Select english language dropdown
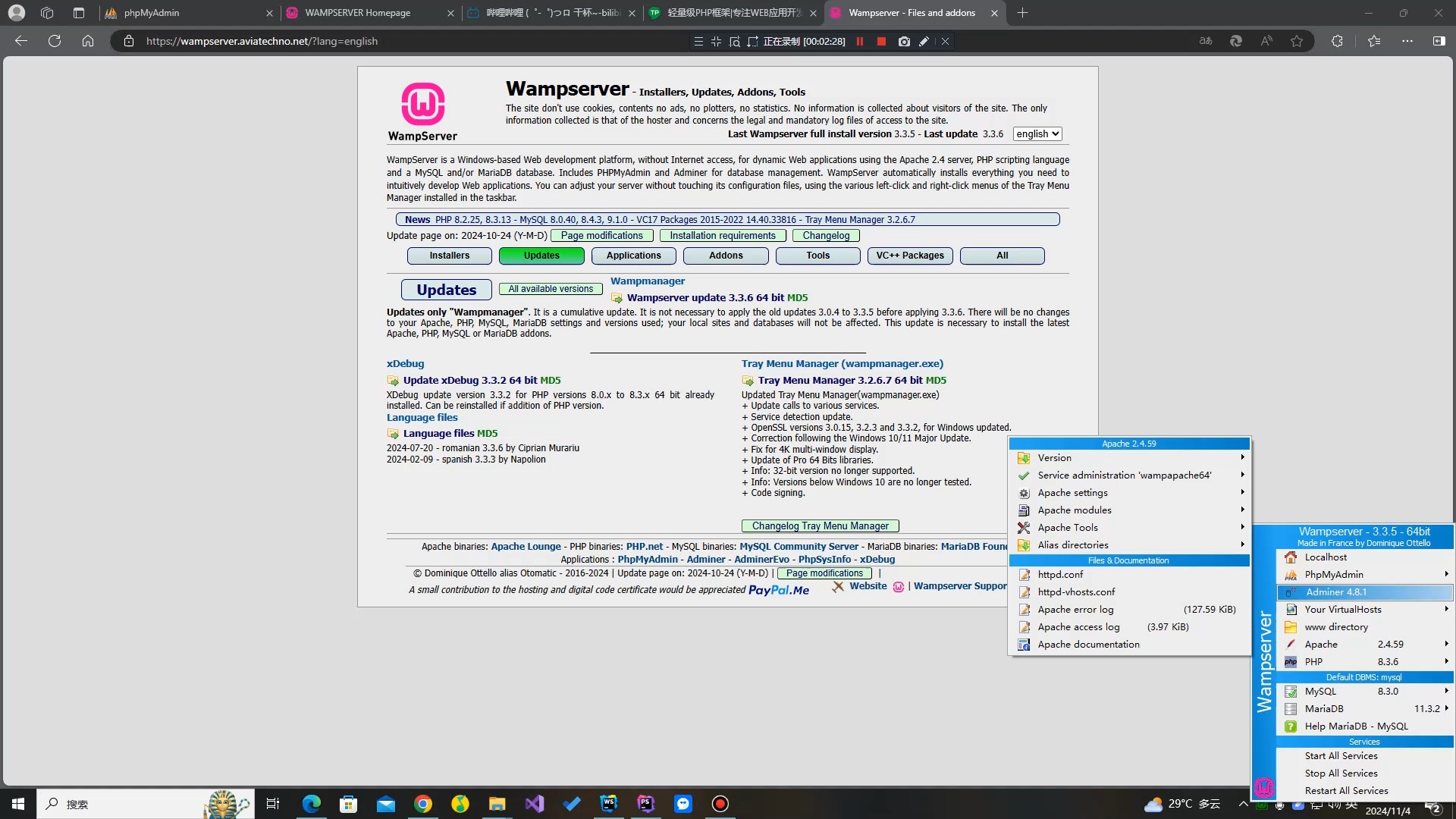The image size is (1456, 819). (1037, 134)
